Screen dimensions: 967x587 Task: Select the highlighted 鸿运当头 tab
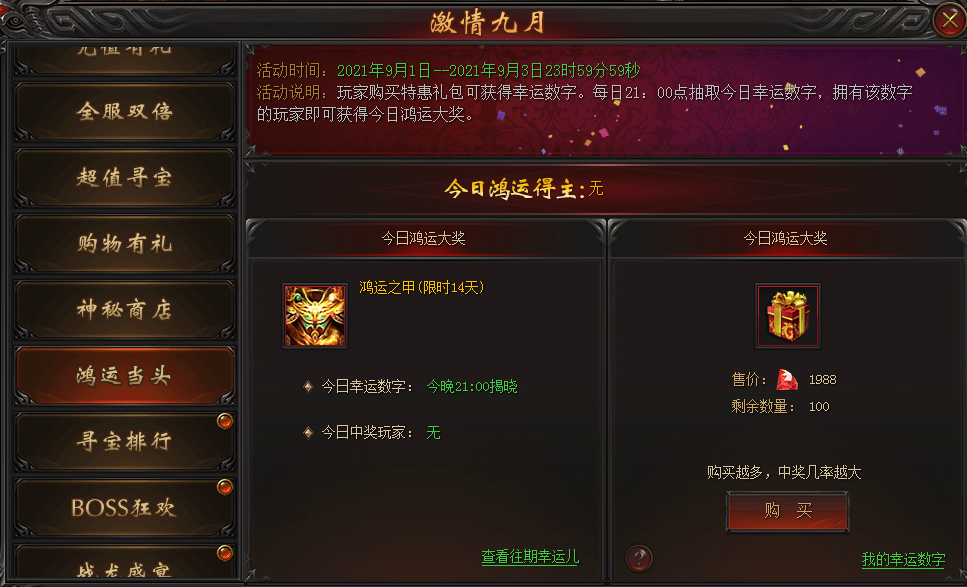125,376
